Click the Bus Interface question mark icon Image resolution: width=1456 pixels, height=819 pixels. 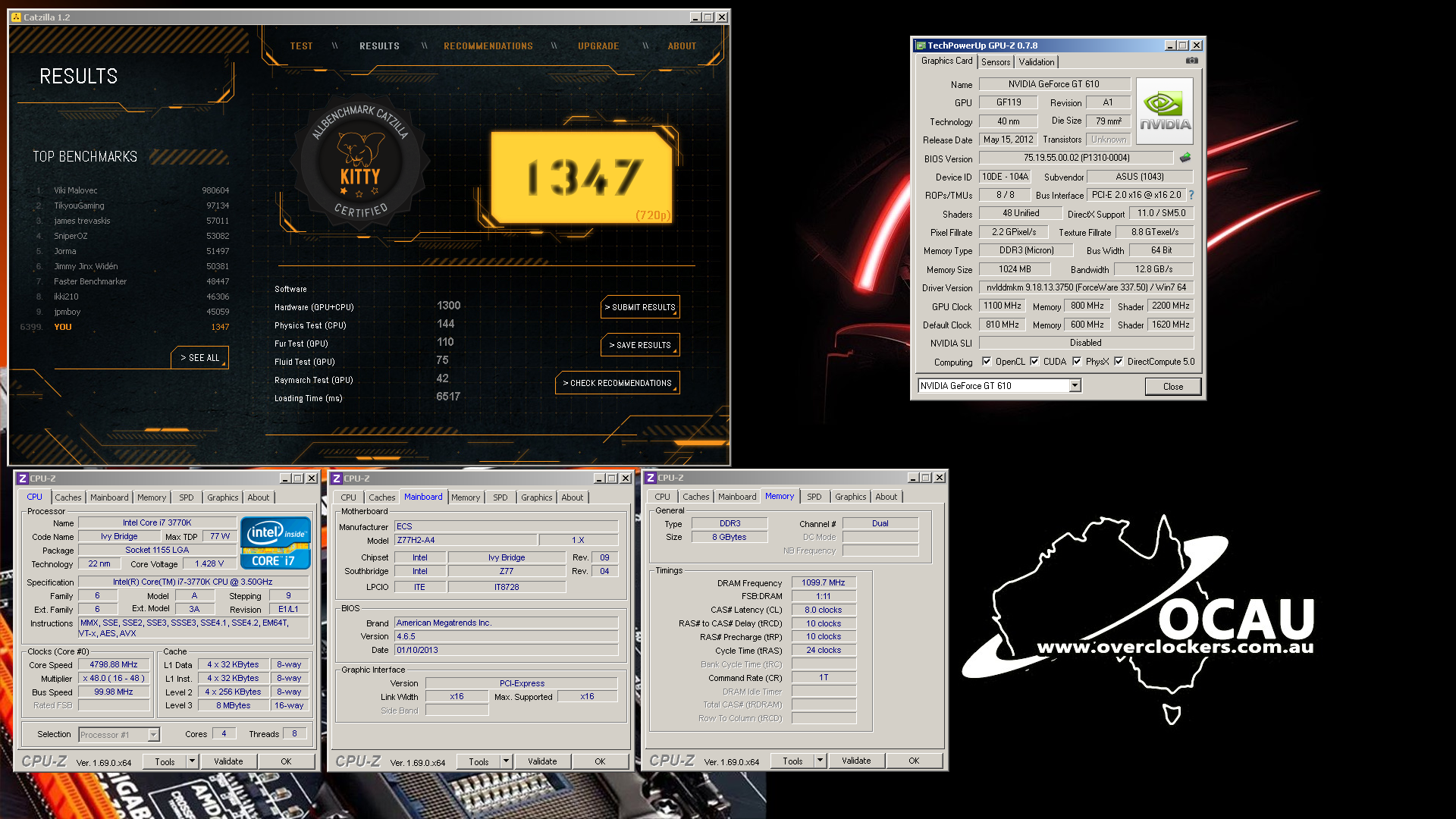[1191, 195]
